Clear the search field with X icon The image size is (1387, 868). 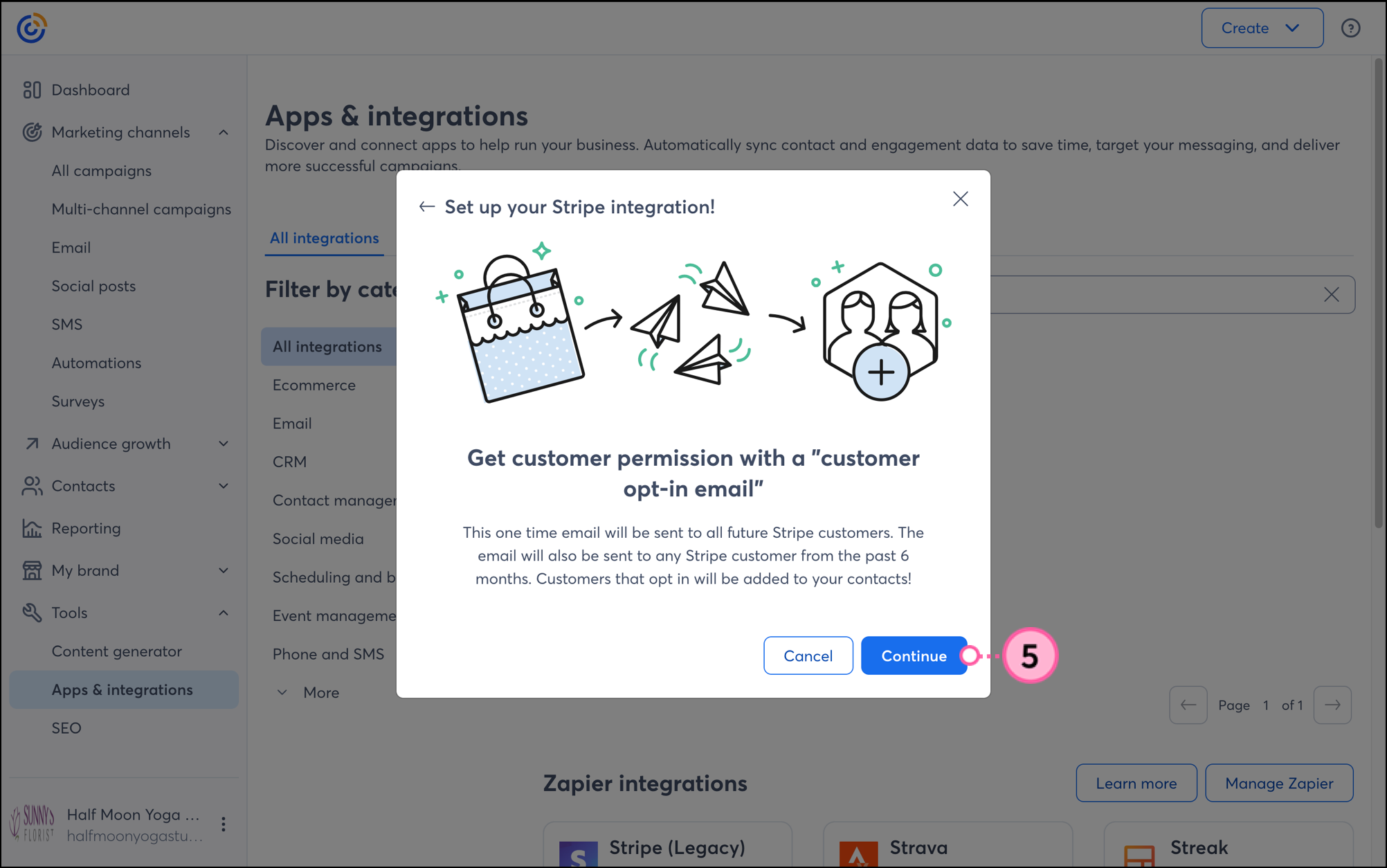tap(1331, 295)
